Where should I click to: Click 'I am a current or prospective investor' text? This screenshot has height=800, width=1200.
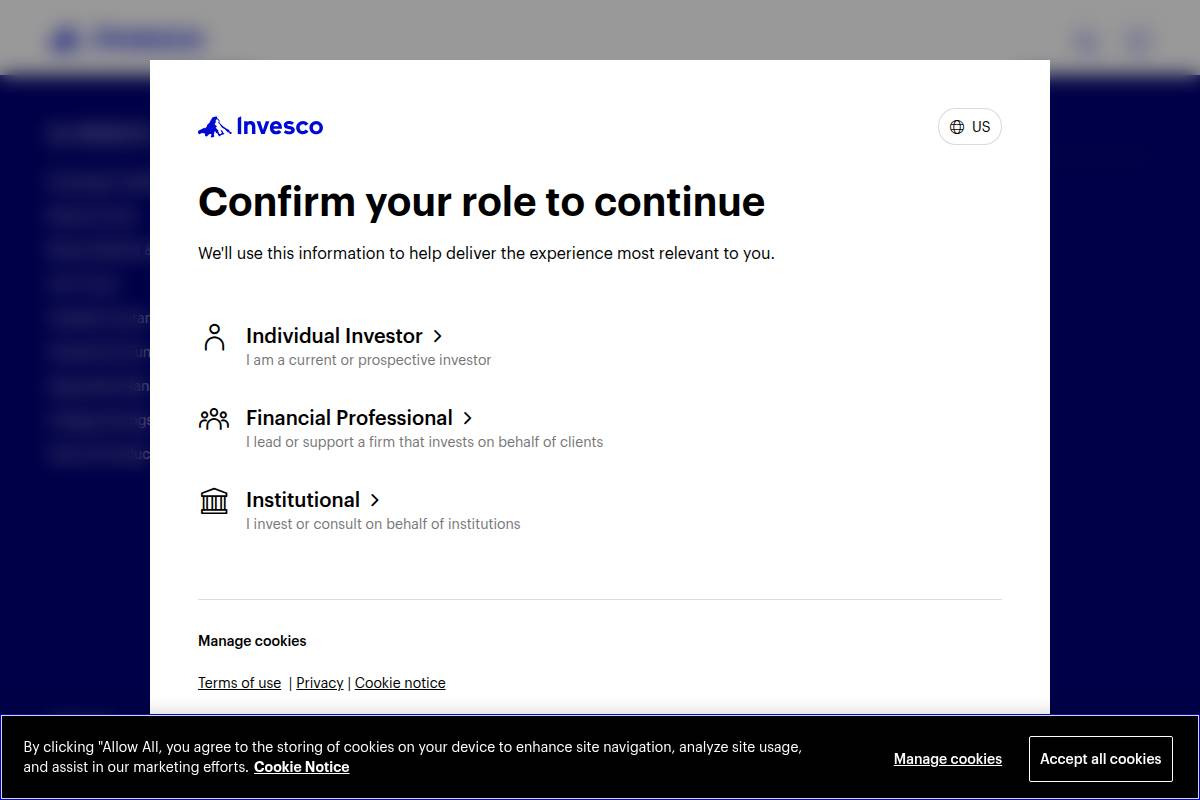point(368,360)
